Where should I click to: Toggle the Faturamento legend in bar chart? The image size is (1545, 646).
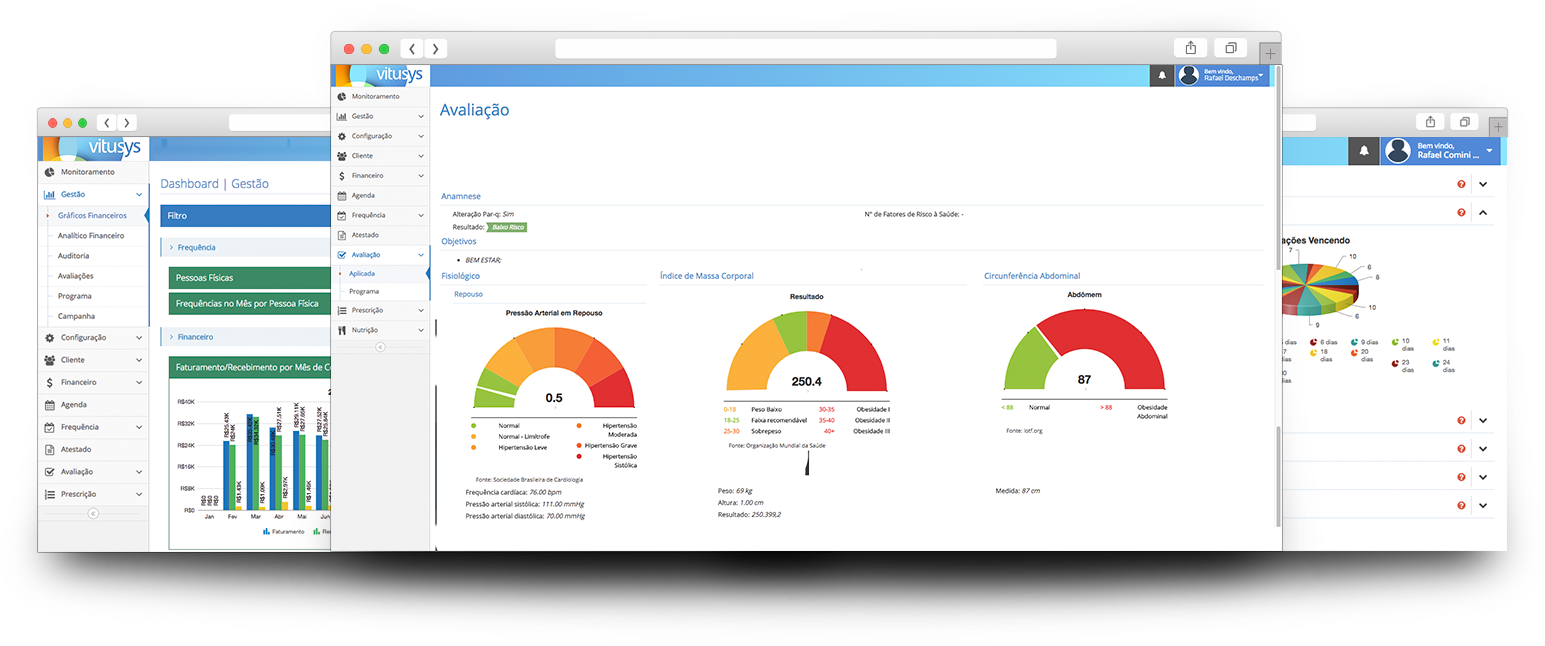click(x=287, y=532)
